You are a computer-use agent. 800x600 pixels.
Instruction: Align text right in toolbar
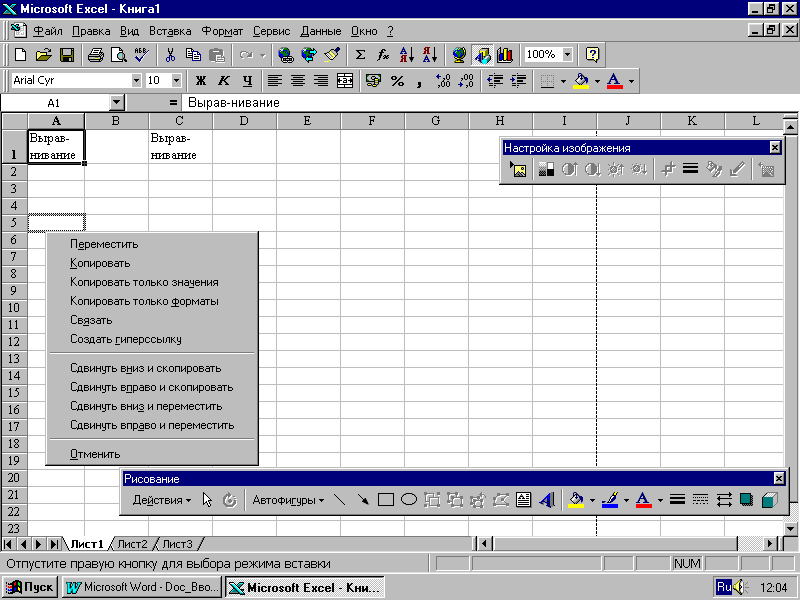321,81
